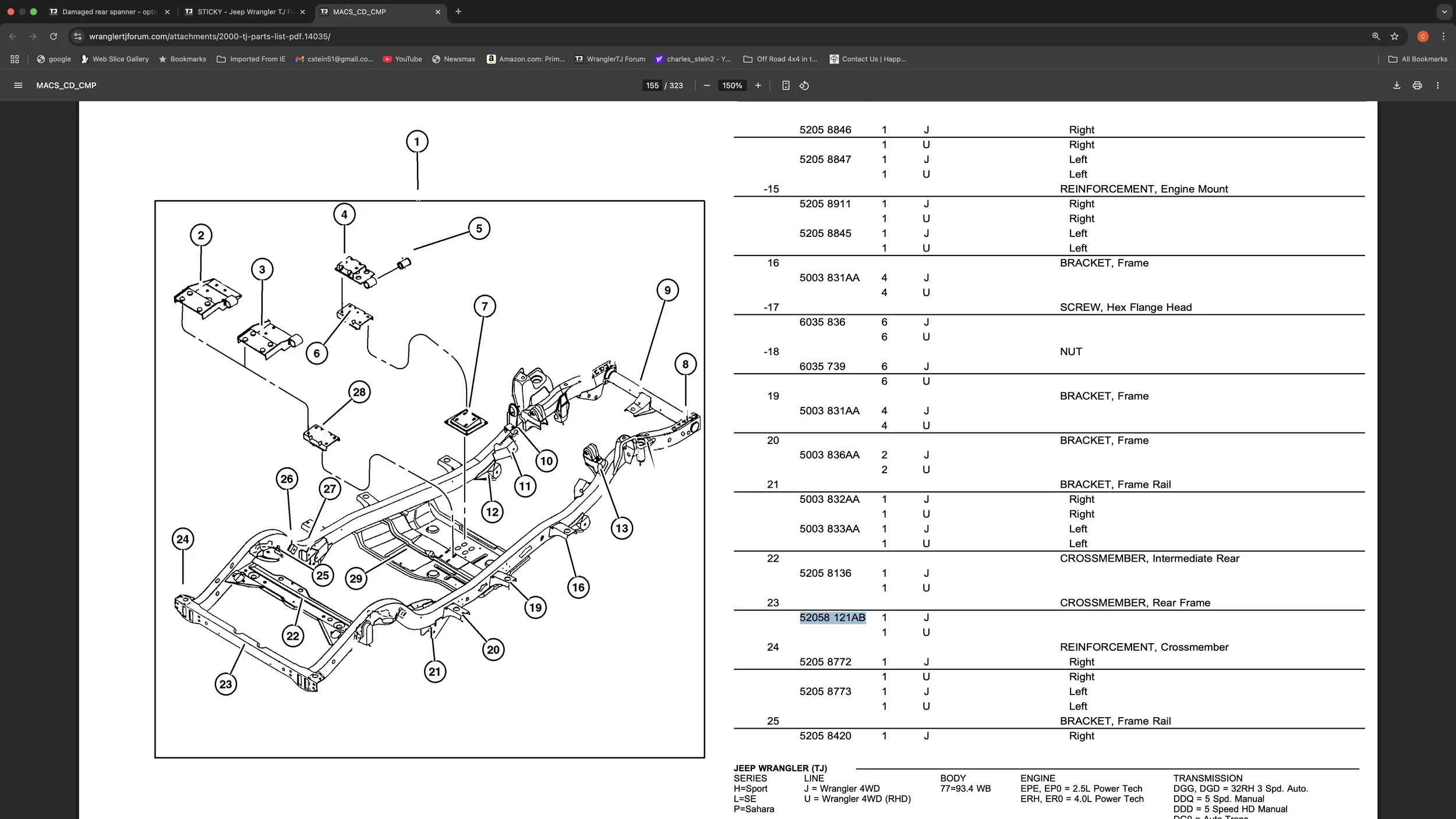
Task: Switch to STICKY Jeep Wrangler TJ tab
Action: pos(245,12)
